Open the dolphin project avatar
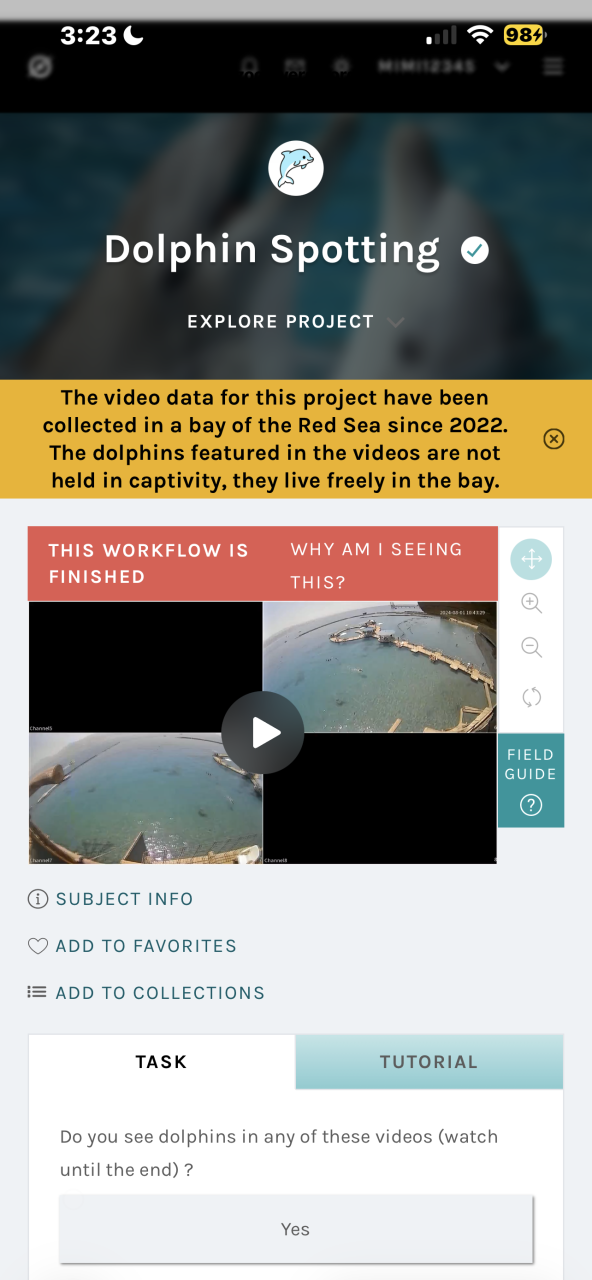This screenshot has height=1280, width=592. pos(296,168)
